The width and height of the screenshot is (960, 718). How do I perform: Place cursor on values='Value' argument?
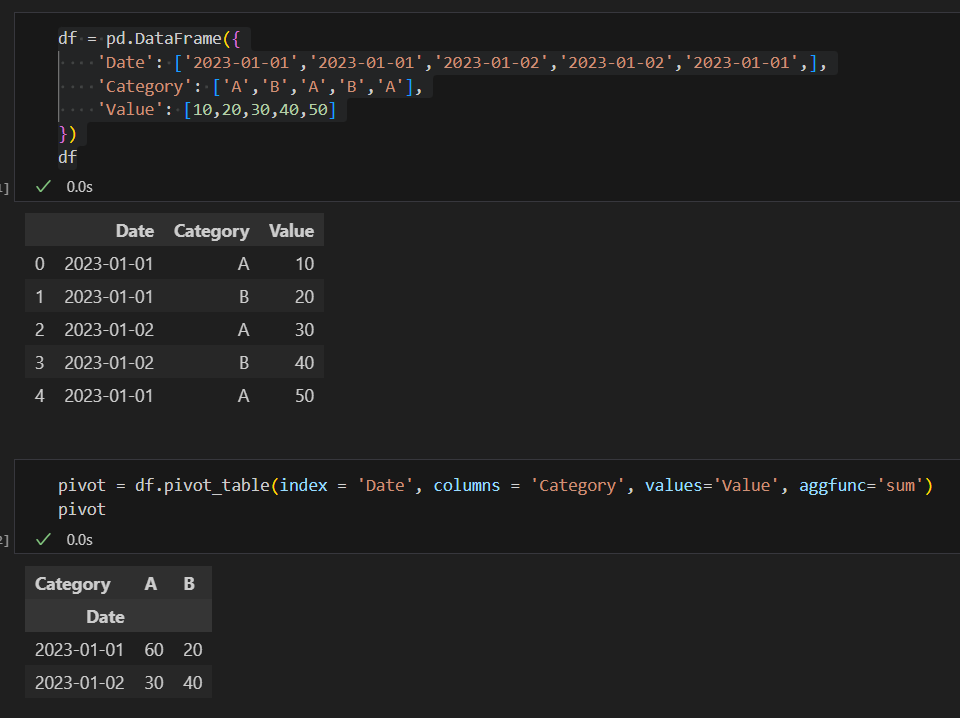tap(711, 485)
